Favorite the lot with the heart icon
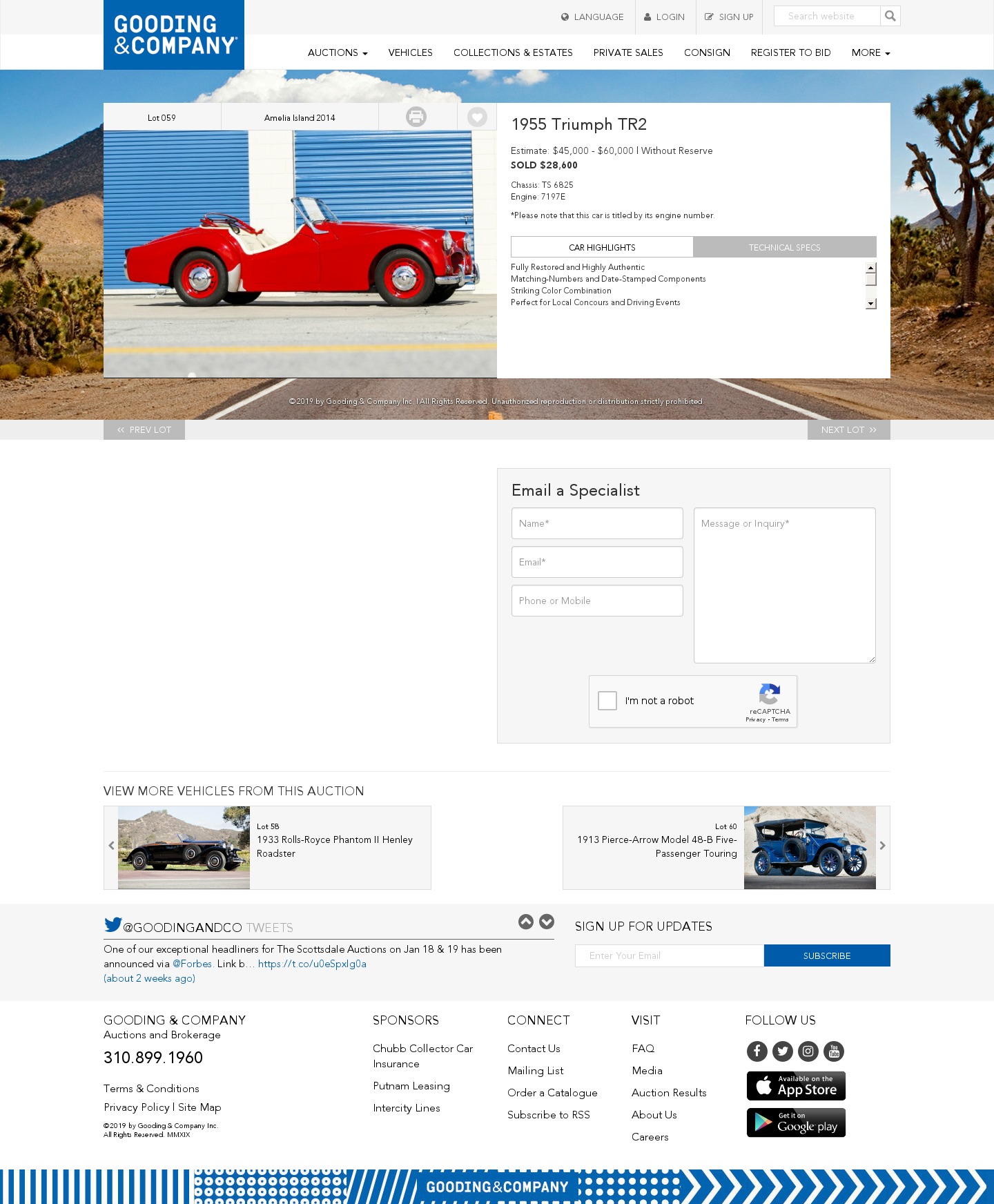 pyautogui.click(x=477, y=117)
